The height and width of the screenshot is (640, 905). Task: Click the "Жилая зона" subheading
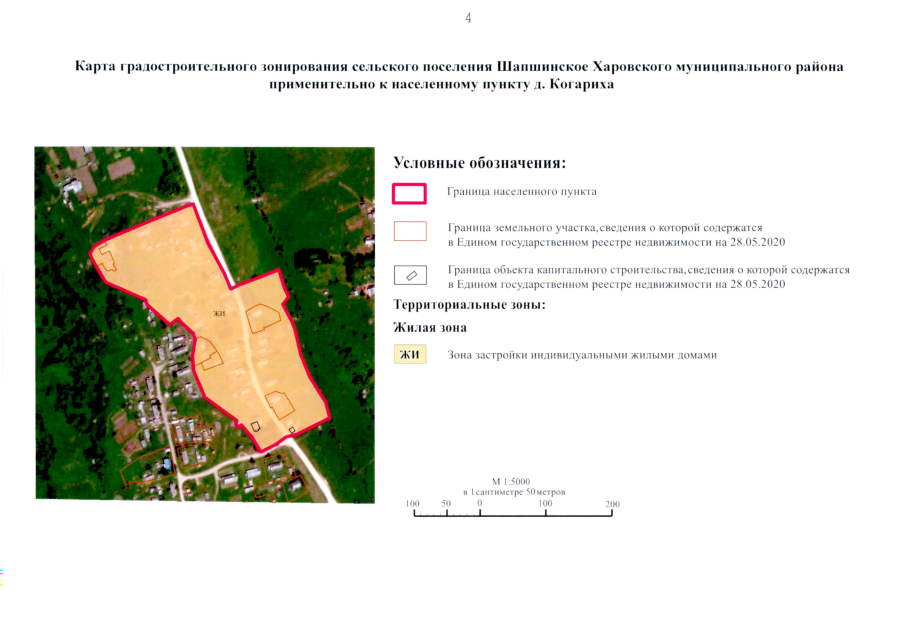(x=430, y=327)
